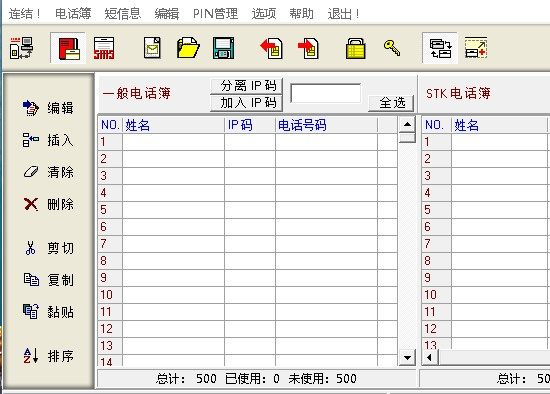Click the general phonebook scroll down arrow
This screenshot has height=394, width=550.
pos(407,358)
